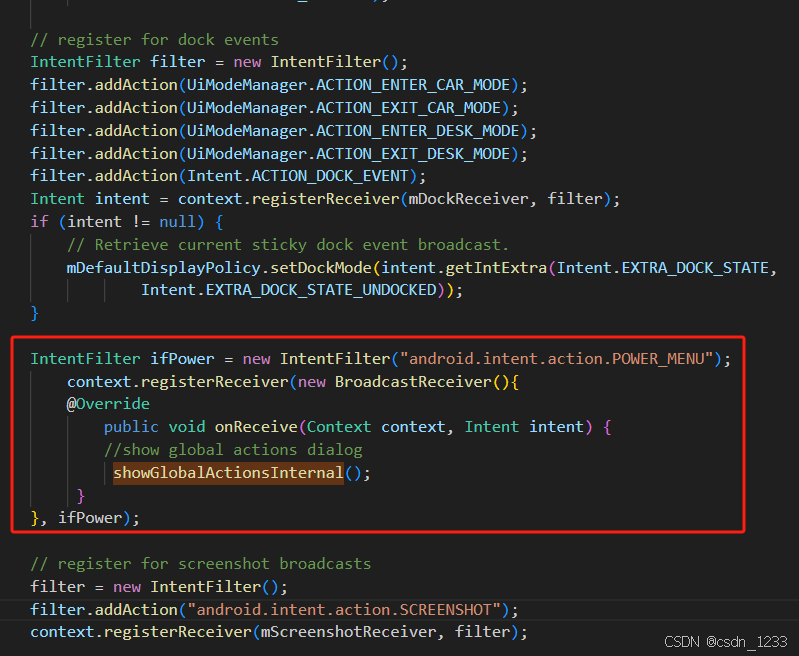Click mDockReceiver argument in registerReceiver
799x656 pixels.
pos(468,199)
